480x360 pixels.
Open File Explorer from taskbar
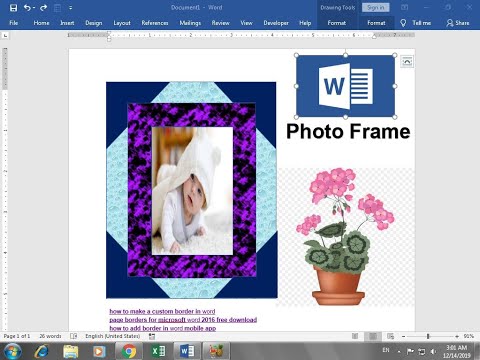coord(71,351)
